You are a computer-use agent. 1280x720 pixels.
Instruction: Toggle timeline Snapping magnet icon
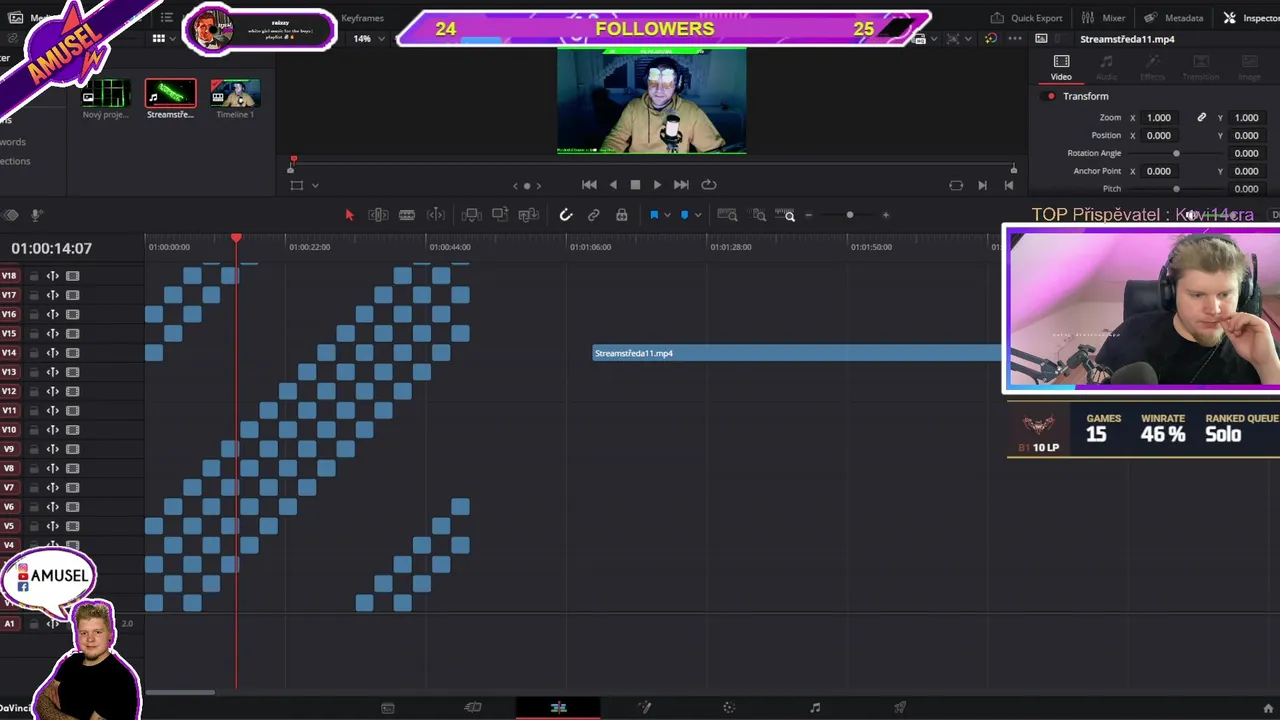(565, 215)
